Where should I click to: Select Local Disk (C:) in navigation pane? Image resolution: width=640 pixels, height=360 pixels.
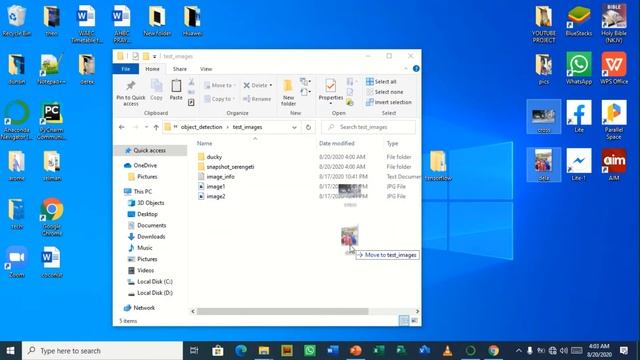(x=155, y=282)
